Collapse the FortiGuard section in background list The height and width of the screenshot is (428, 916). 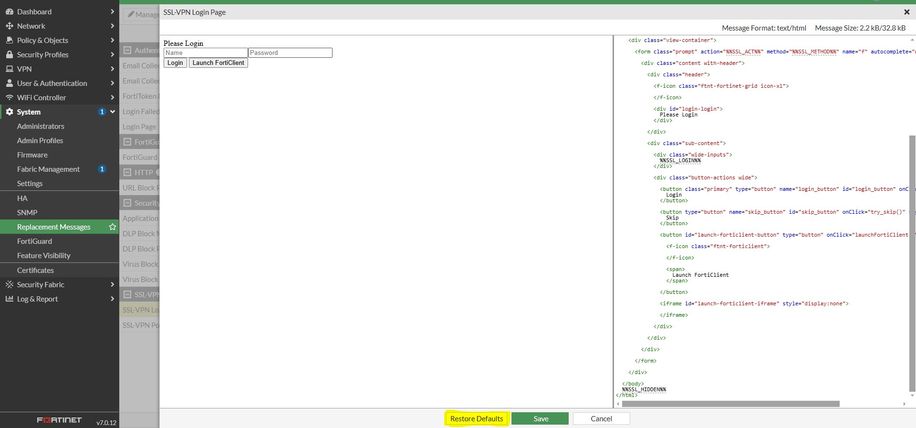click(x=128, y=142)
